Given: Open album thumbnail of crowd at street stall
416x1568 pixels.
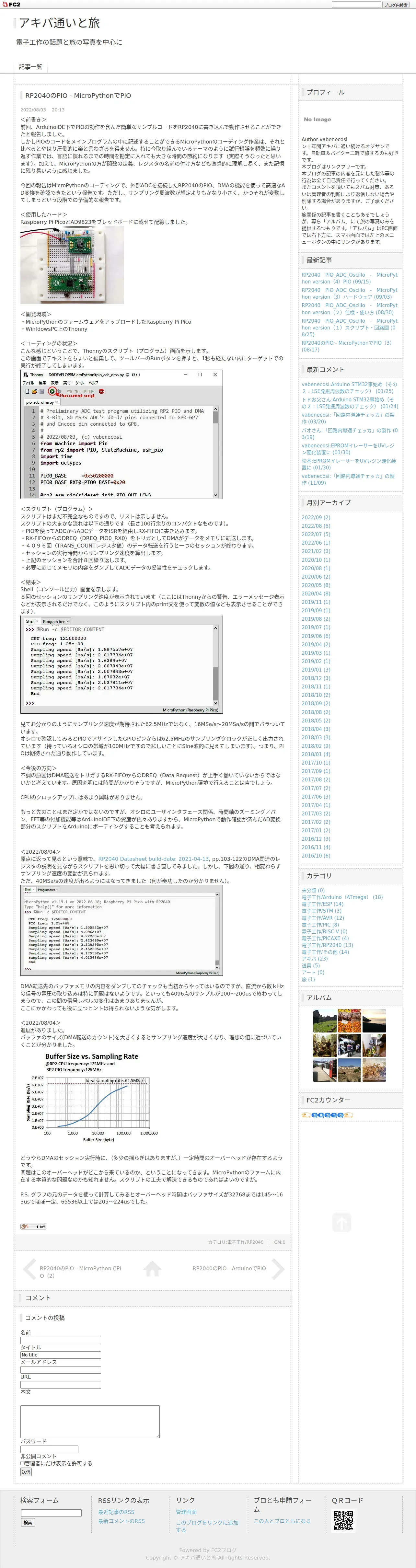Looking at the screenshot, I should coord(350,1046).
